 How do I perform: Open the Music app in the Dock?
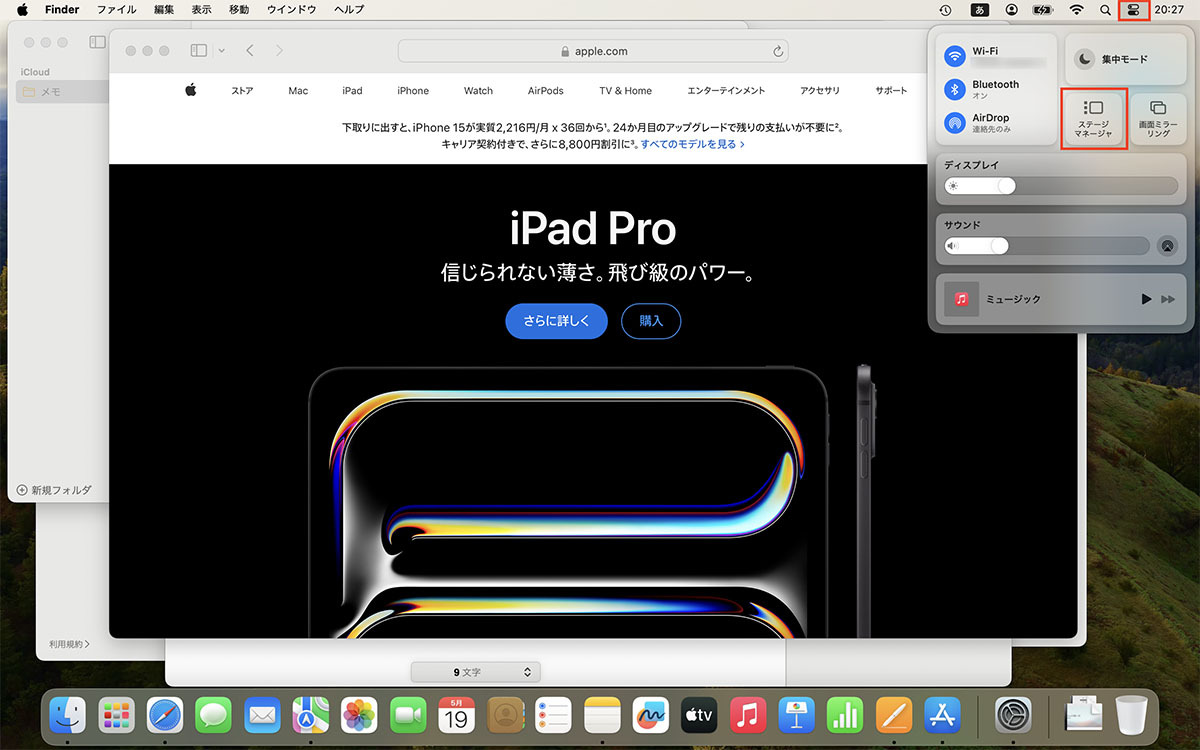coord(749,715)
